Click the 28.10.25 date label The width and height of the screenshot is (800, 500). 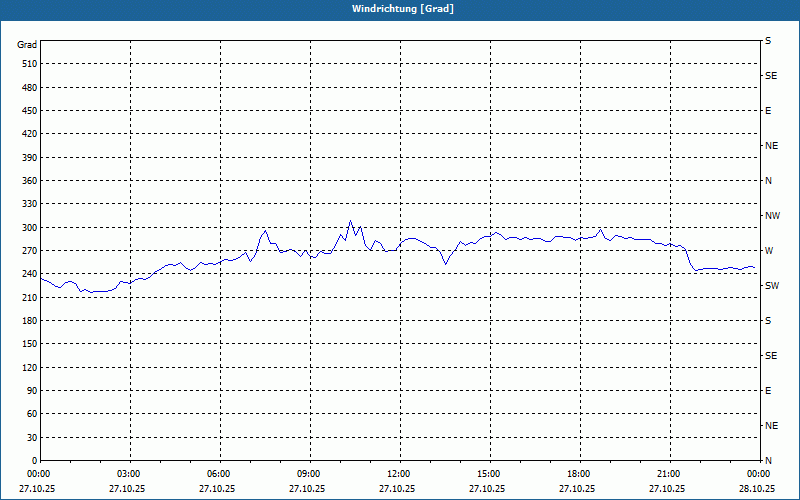coord(757,489)
